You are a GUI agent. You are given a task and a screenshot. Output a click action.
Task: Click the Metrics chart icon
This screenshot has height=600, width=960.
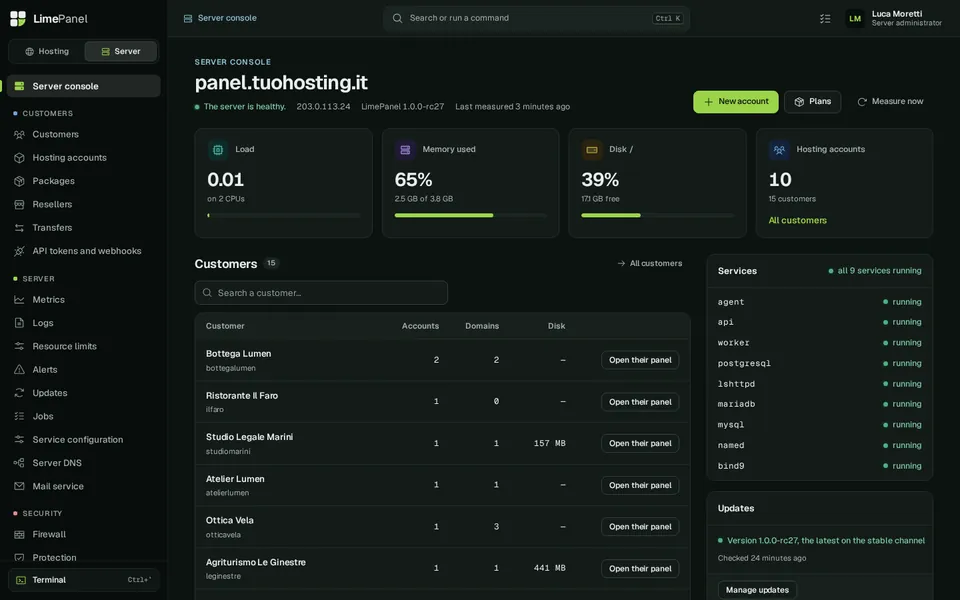pyautogui.click(x=20, y=300)
